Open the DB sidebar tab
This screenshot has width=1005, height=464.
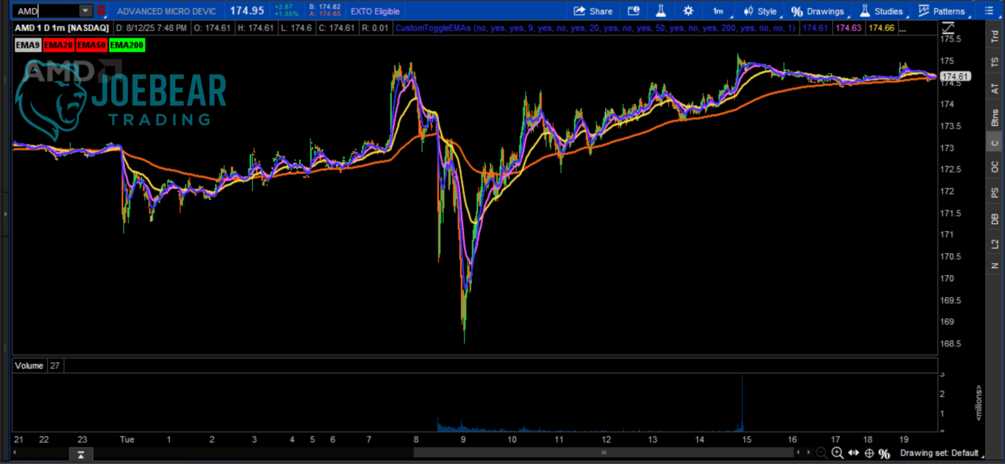995,219
